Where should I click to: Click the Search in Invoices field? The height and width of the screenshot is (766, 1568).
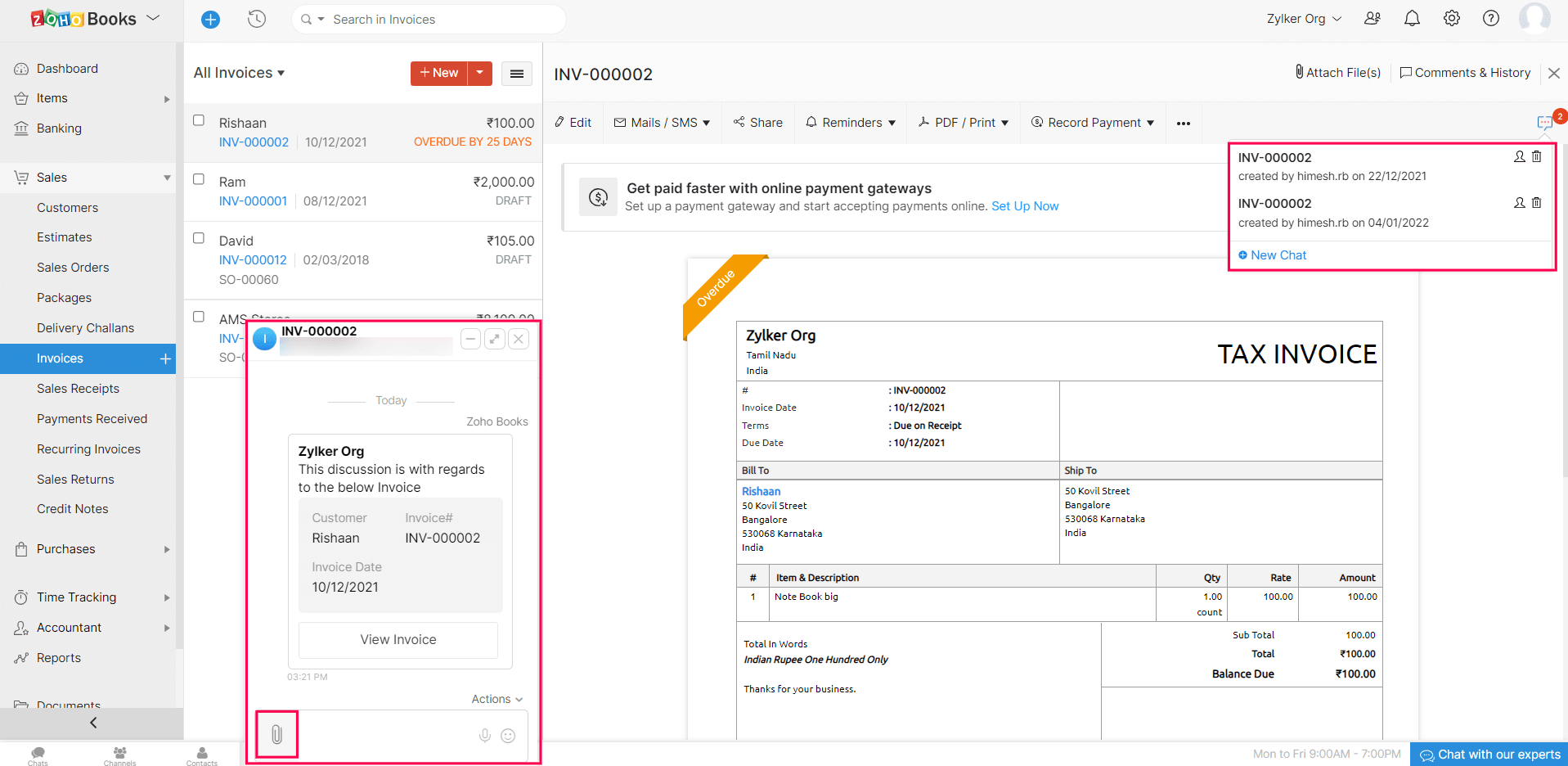pyautogui.click(x=442, y=20)
